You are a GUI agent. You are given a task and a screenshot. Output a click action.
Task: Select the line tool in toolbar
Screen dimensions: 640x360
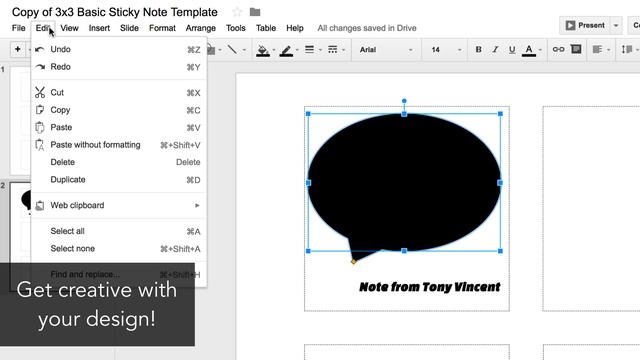(x=232, y=50)
